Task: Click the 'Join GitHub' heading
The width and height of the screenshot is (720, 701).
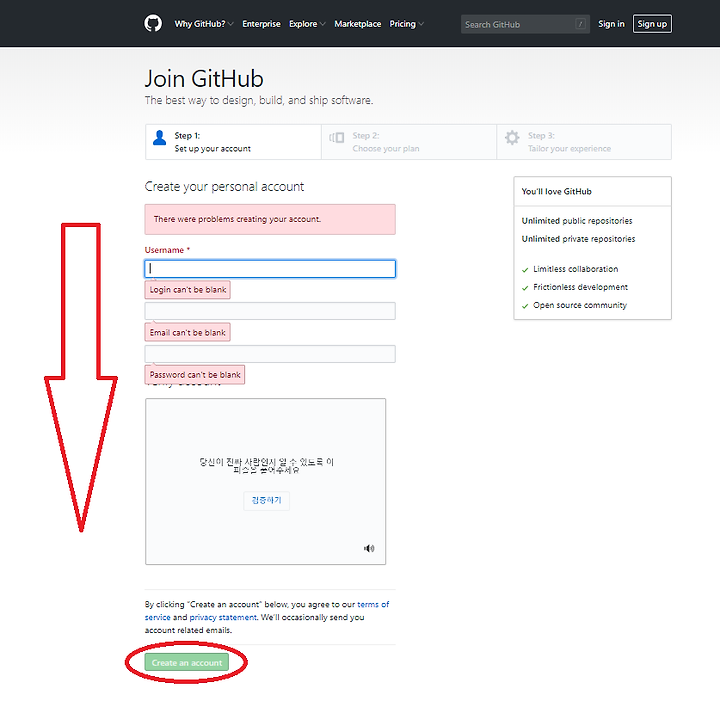Action: (204, 79)
